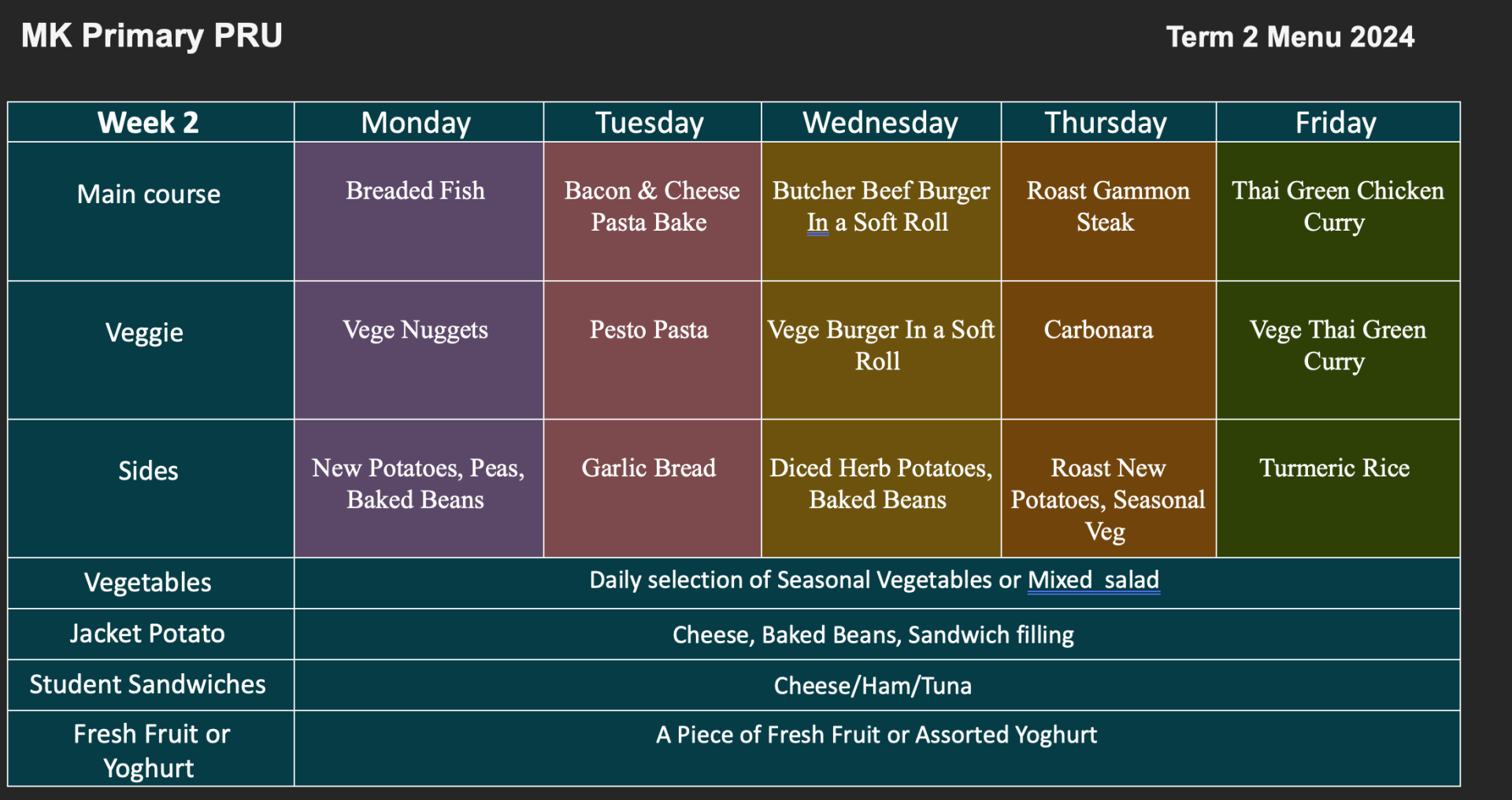Click the MK Primary PRU title

(x=151, y=36)
